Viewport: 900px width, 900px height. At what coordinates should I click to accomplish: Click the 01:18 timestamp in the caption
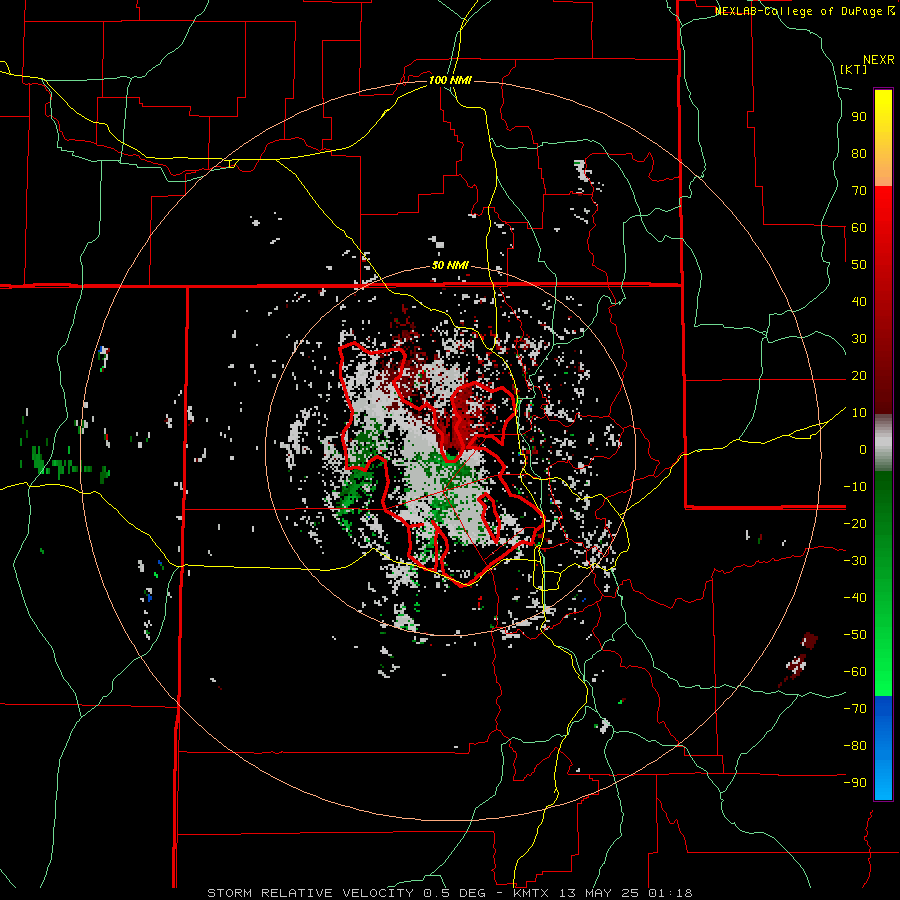[670, 893]
